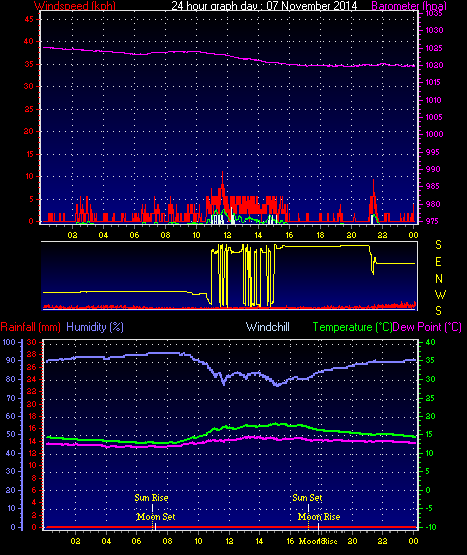Select the 'W' wind direction label
Viewport: 467px width, 555px height.
point(440,294)
